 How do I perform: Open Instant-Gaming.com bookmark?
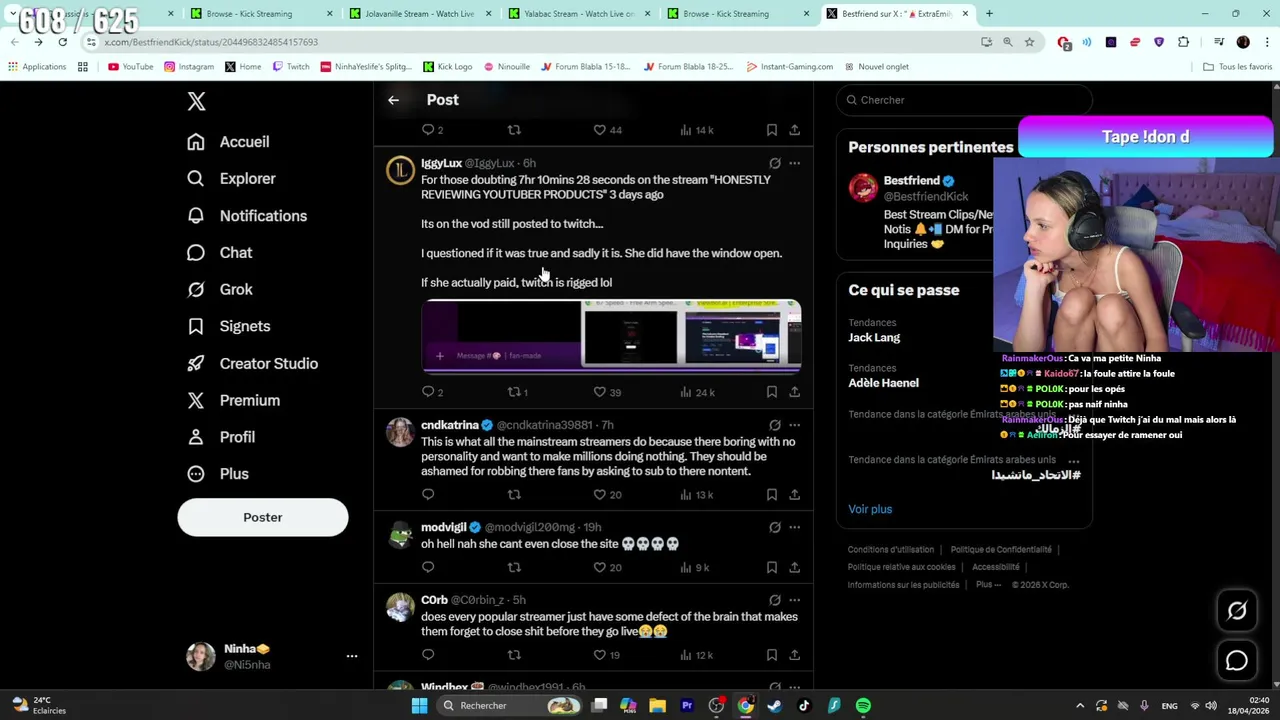pos(789,67)
